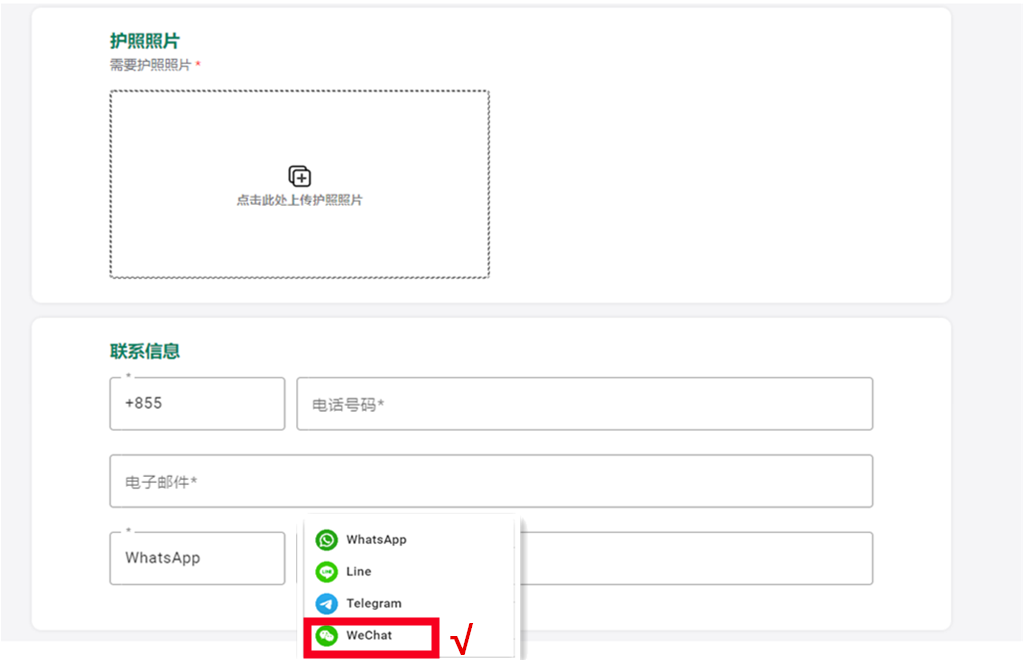Click the blue Telegram icon
1023x660 pixels.
(327, 604)
